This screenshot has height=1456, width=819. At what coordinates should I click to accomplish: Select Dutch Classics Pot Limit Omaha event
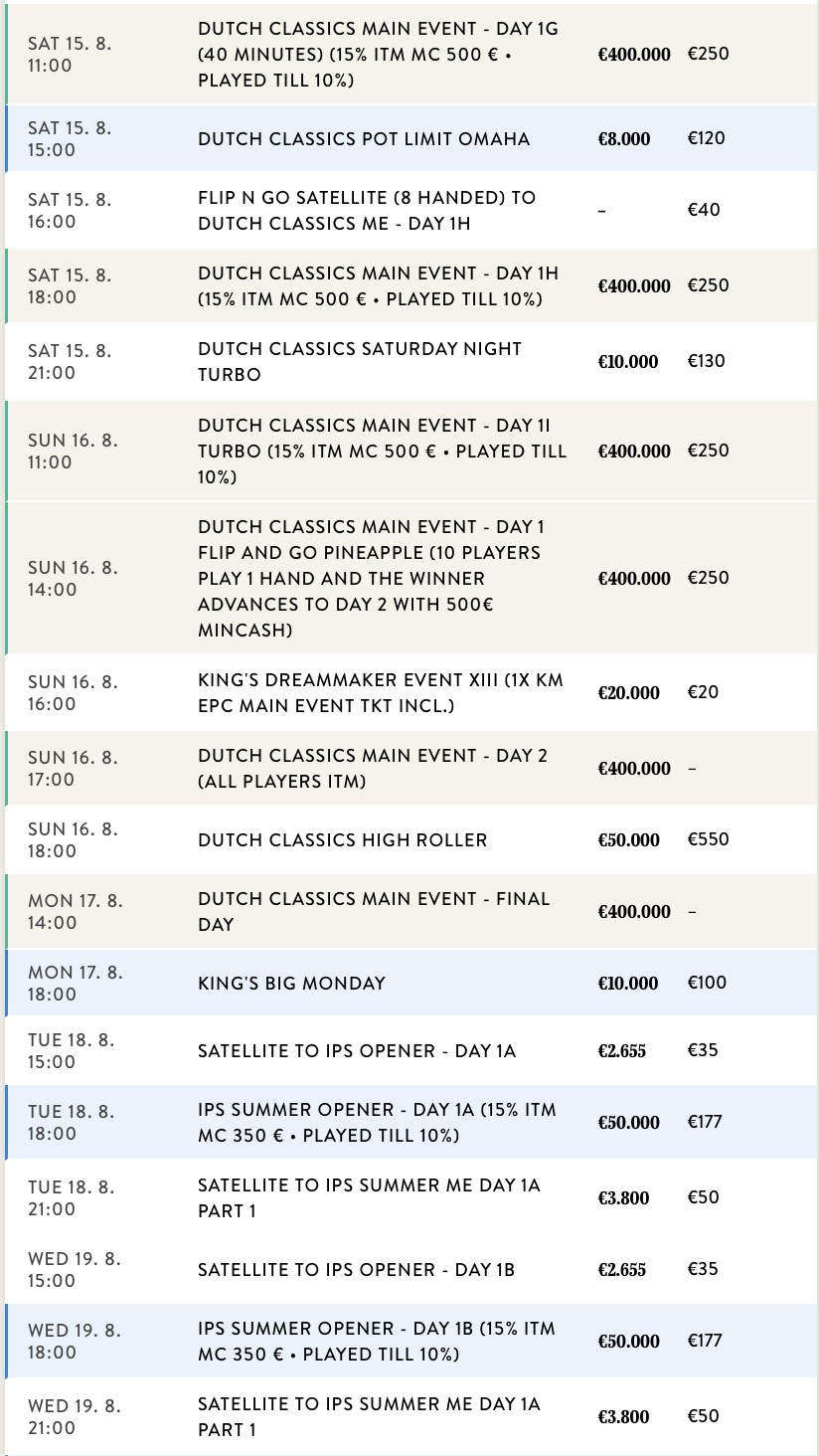coord(409,138)
